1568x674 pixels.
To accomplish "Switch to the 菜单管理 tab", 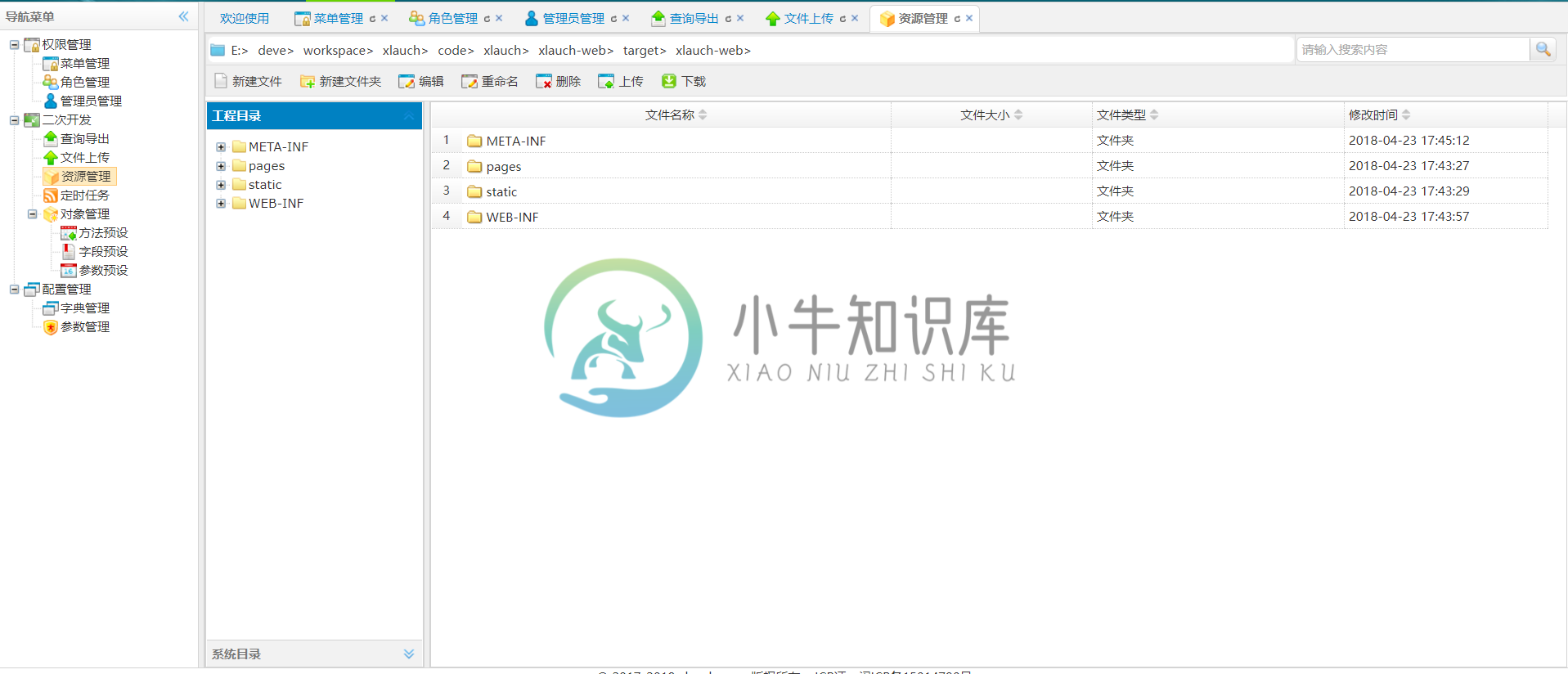I will [x=338, y=18].
